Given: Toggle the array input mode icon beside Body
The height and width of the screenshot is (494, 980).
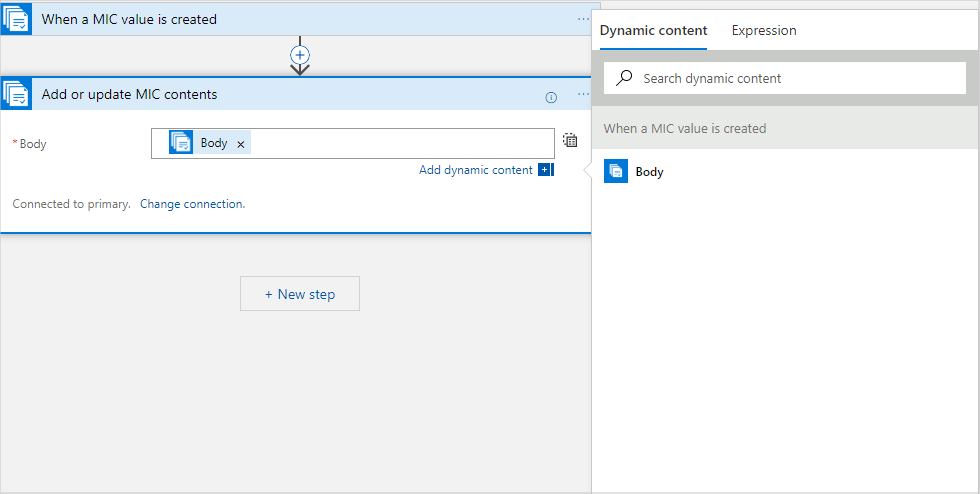Looking at the screenshot, I should (x=570, y=141).
